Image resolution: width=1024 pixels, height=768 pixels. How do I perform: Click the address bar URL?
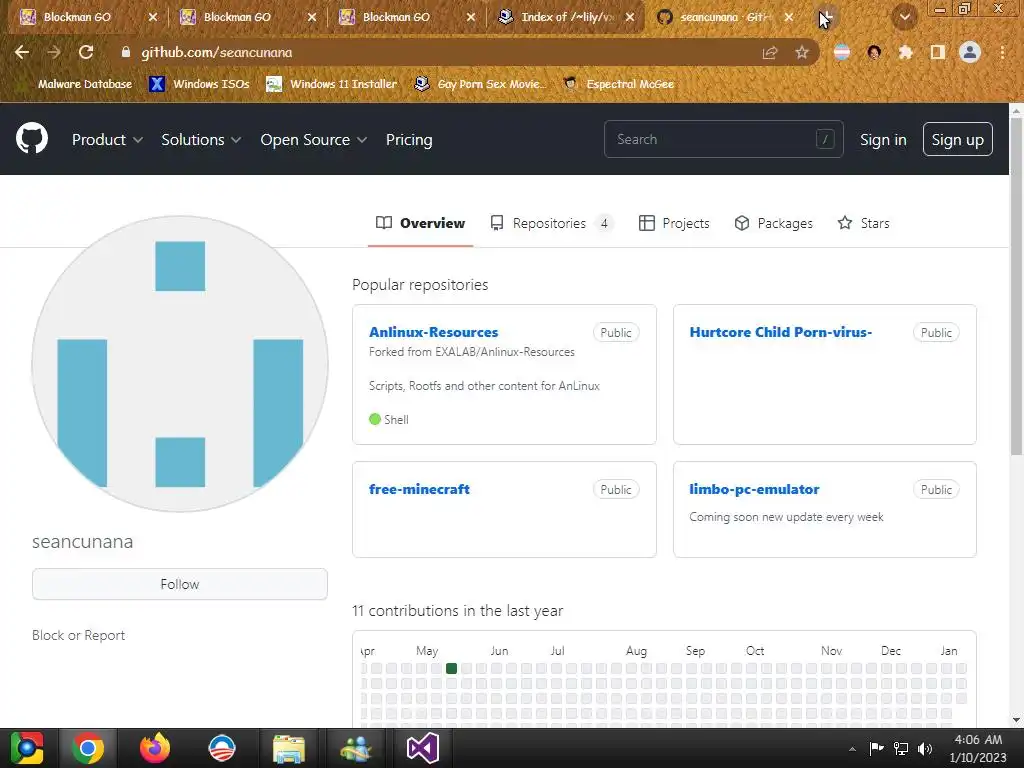216,52
